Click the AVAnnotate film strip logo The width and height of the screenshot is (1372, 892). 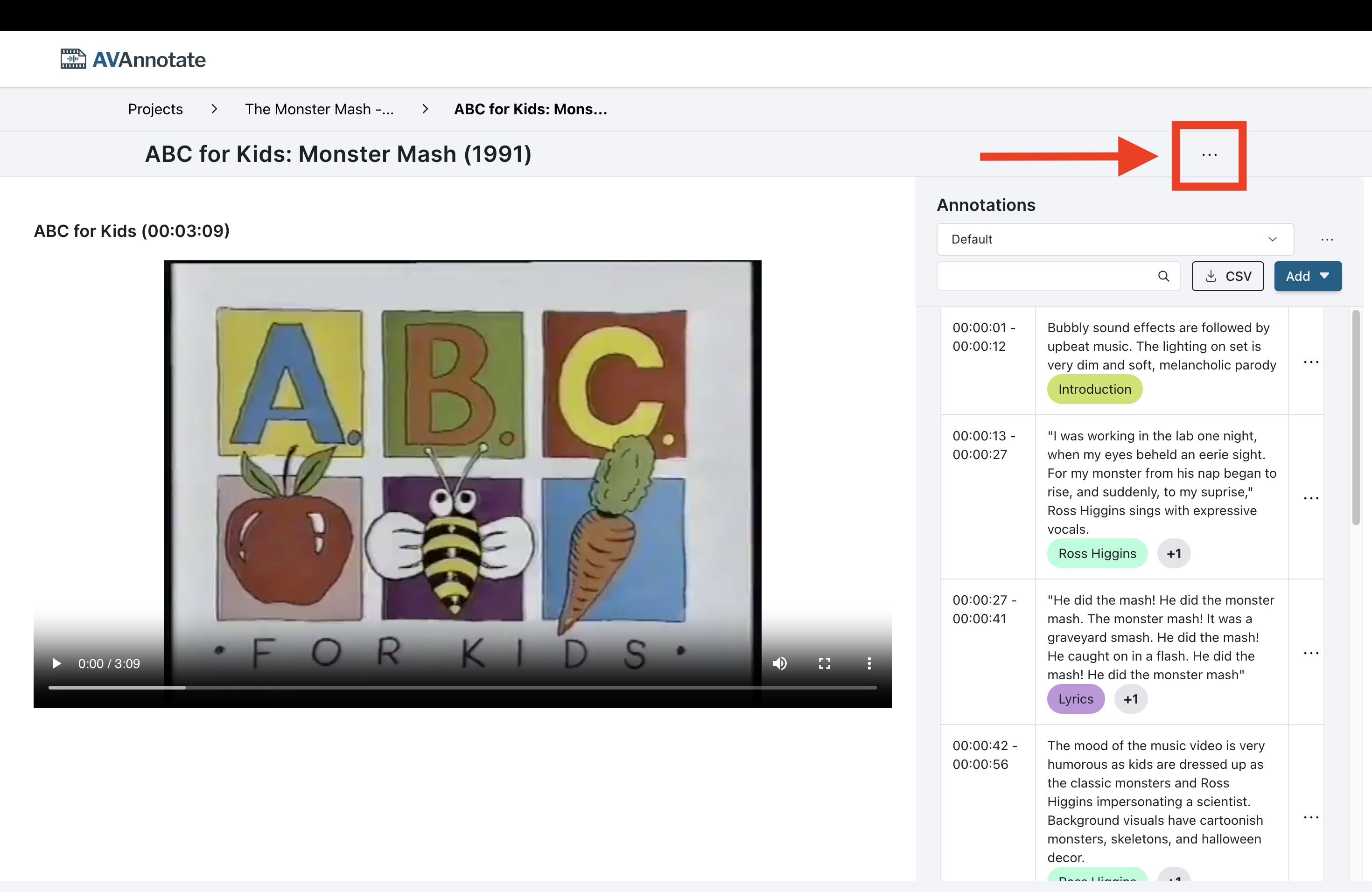click(x=73, y=59)
